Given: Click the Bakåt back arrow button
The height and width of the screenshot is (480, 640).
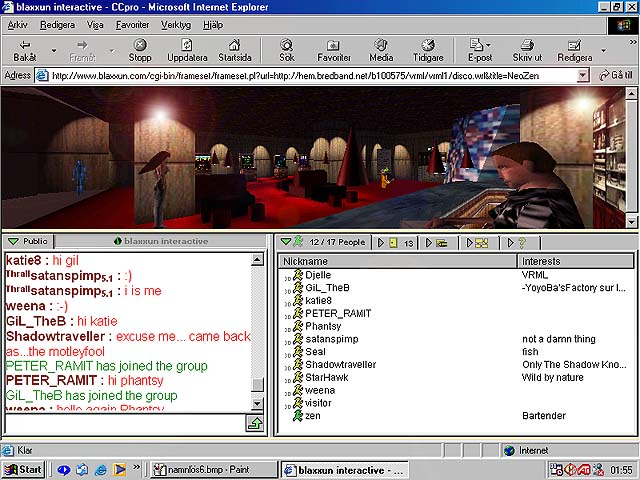Looking at the screenshot, I should tap(25, 50).
